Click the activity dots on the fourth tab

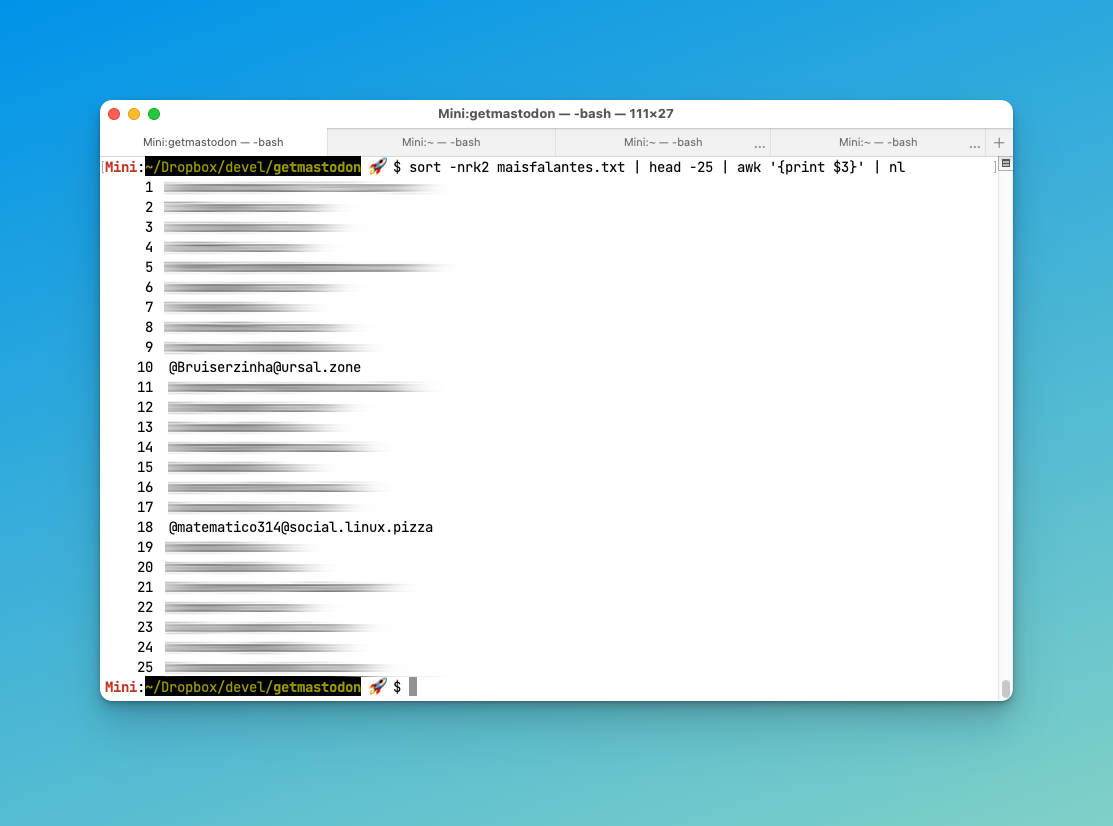[x=974, y=145]
